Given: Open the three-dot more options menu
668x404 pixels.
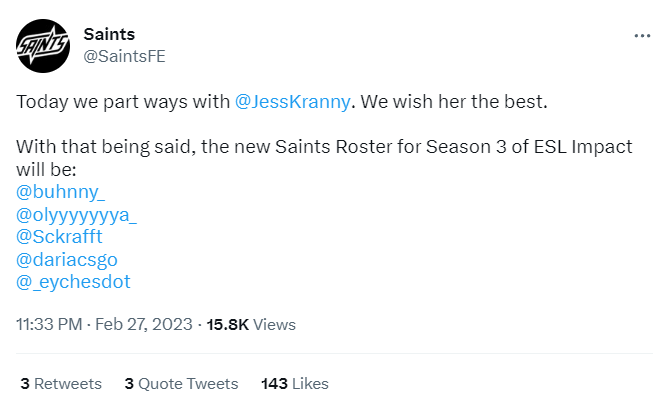Looking at the screenshot, I should (642, 34).
